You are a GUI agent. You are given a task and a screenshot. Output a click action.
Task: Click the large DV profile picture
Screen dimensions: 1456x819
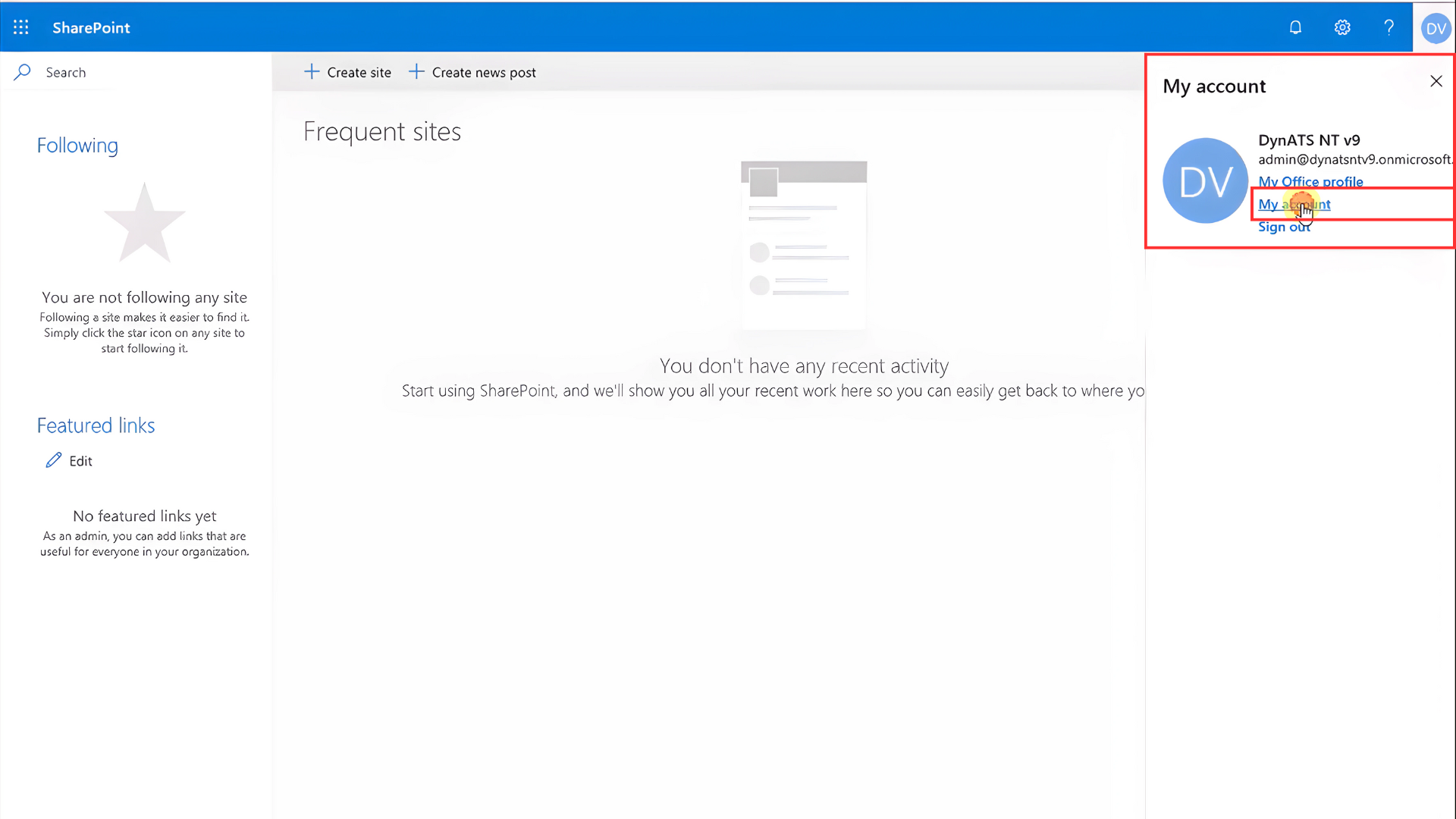[1205, 180]
